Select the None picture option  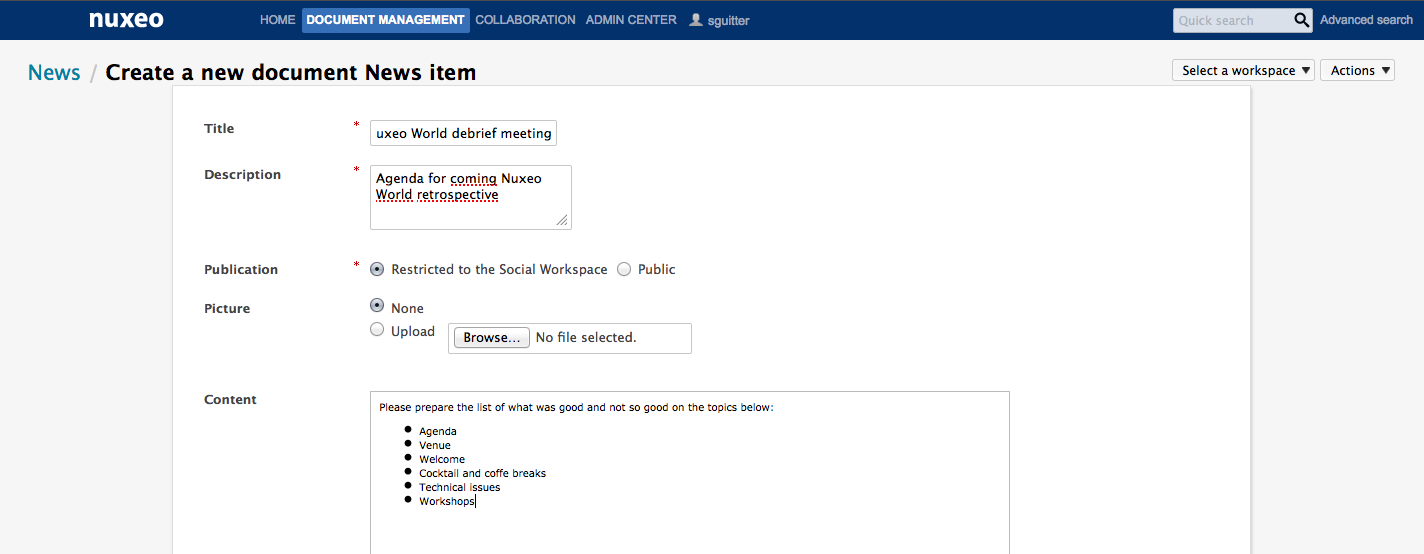coord(377,305)
